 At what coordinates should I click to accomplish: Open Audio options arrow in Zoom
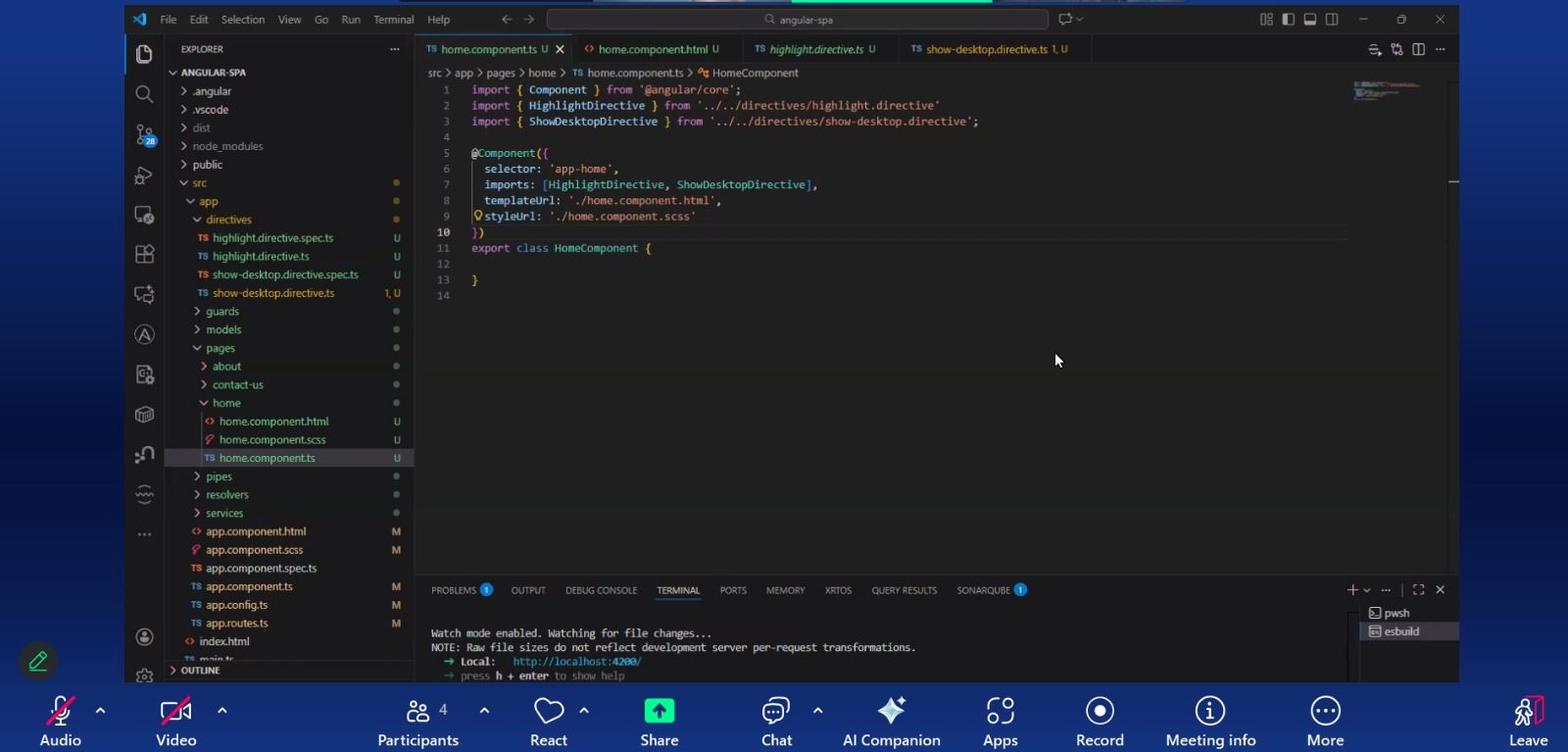[x=100, y=711]
